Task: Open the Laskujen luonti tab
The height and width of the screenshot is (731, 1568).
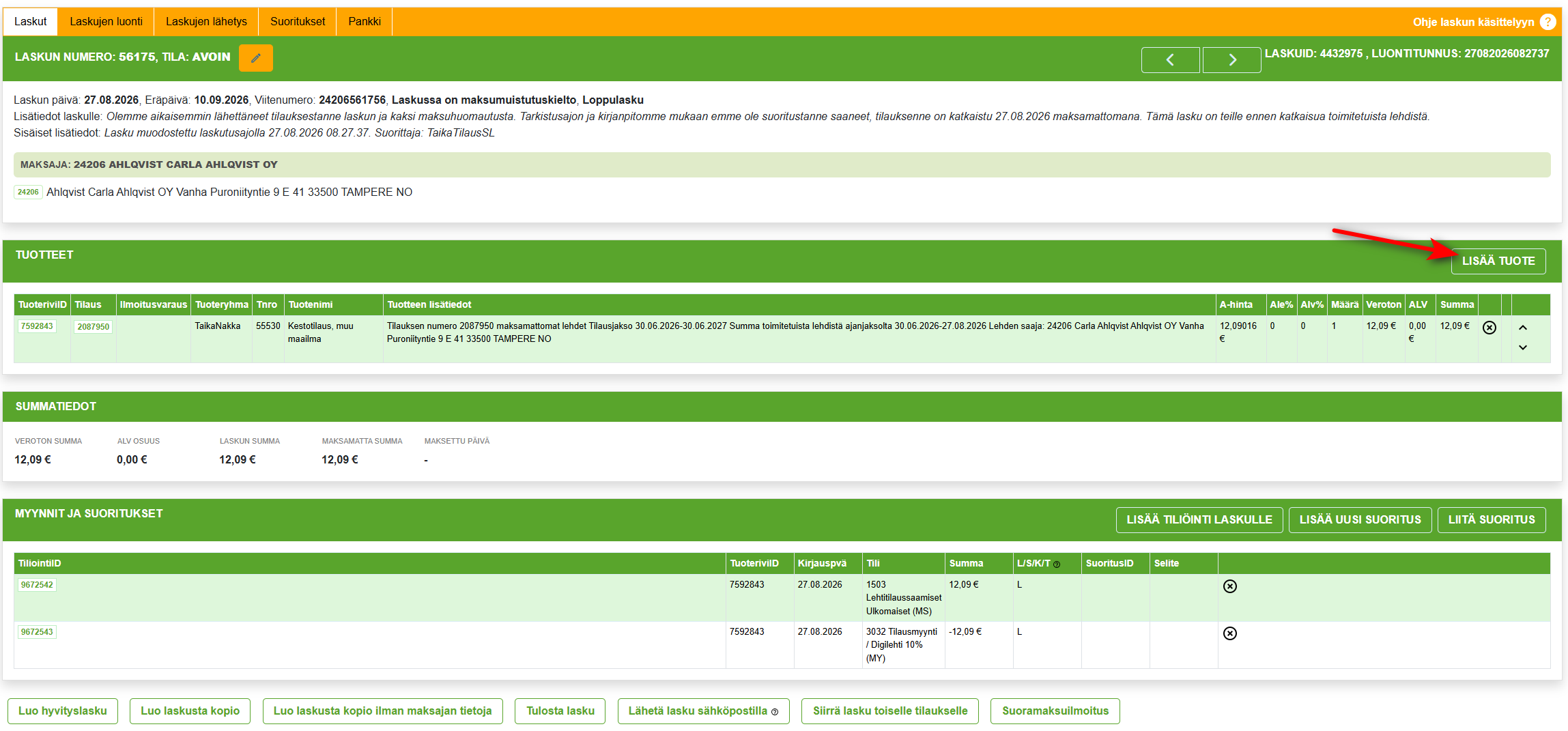Action: coord(106,22)
